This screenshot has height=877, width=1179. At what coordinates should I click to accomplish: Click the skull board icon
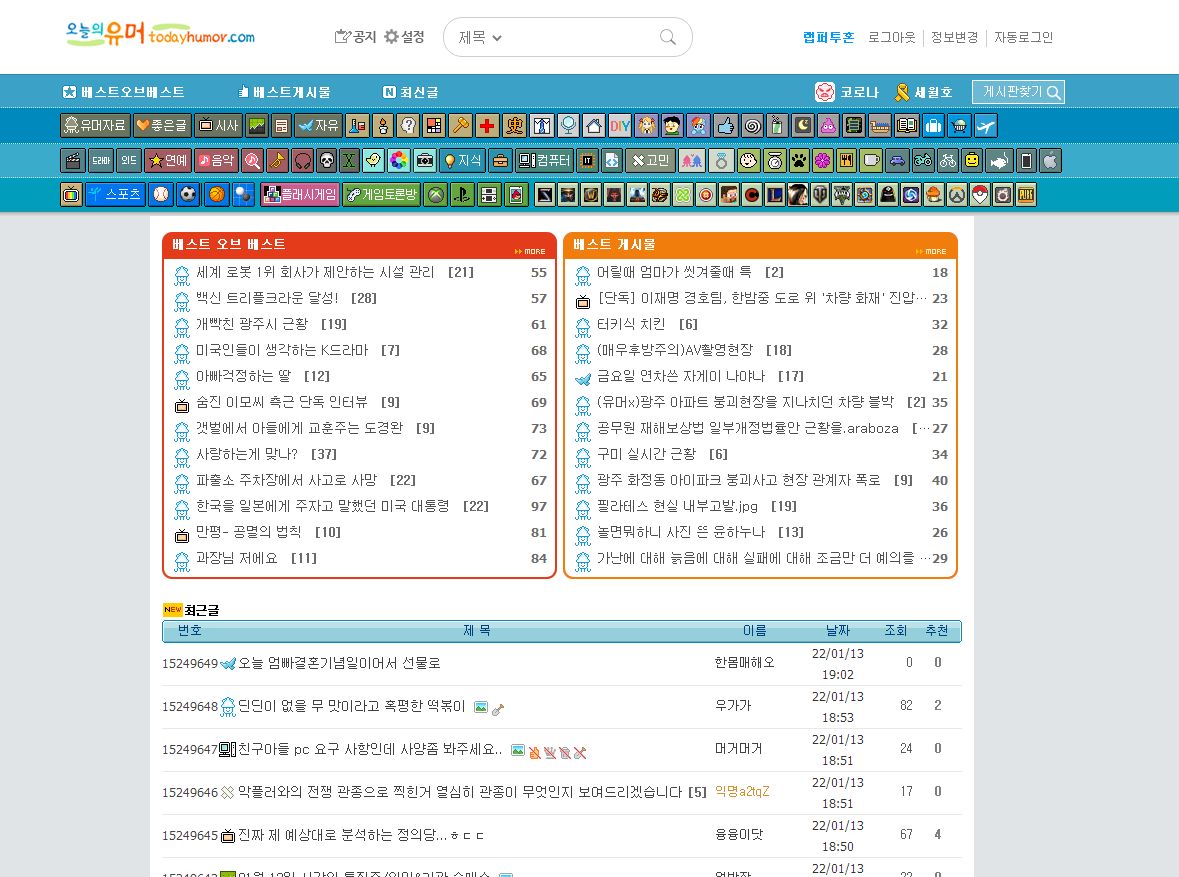[x=326, y=160]
